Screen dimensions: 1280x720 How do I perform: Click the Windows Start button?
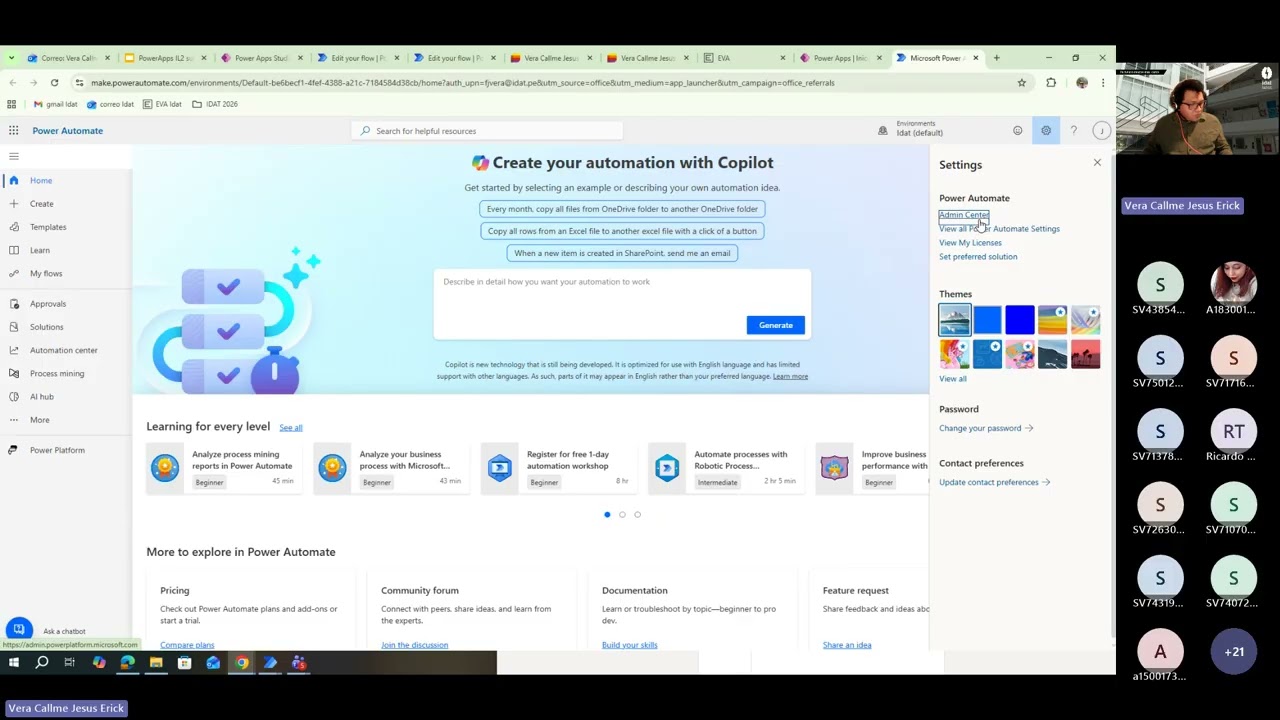point(13,663)
